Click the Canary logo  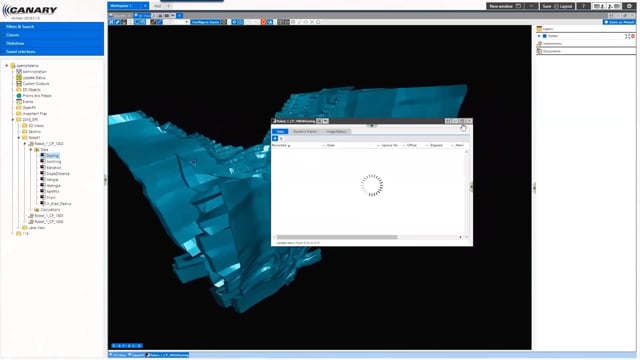click(x=29, y=10)
